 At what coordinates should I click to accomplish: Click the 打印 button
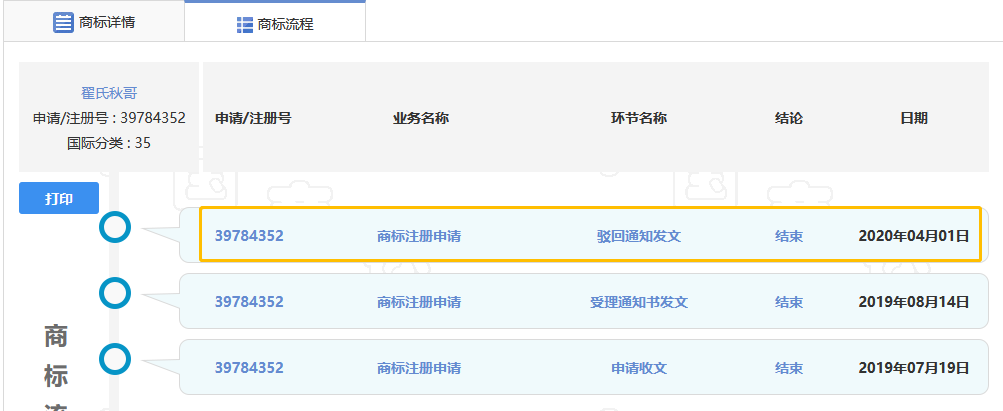(x=59, y=198)
